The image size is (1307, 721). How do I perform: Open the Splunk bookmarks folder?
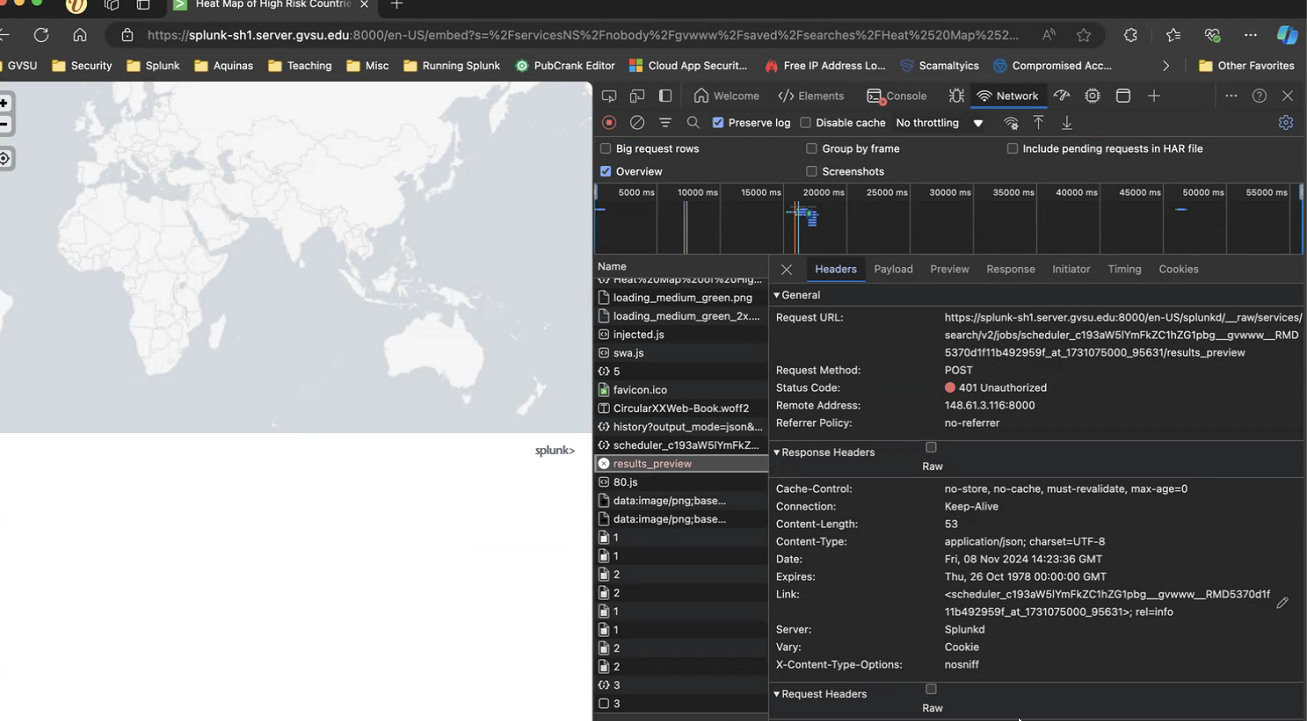pyautogui.click(x=153, y=66)
